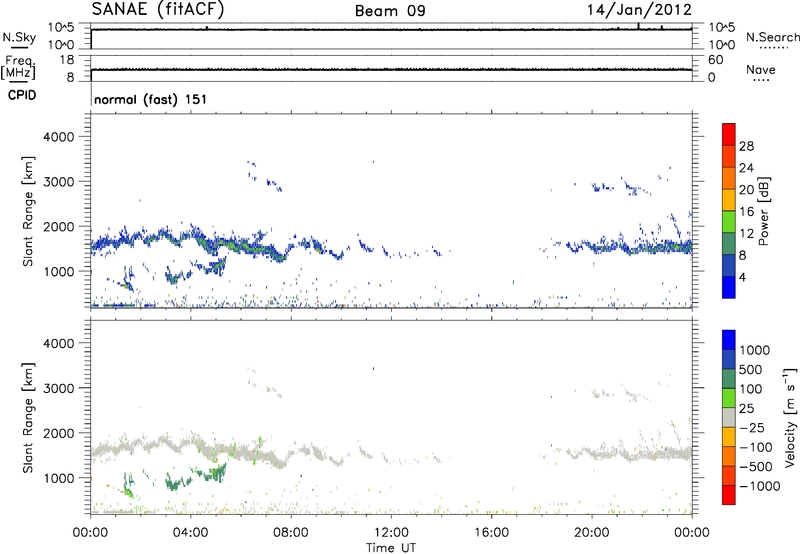Click the Beam 09 heading
Screen dimensions: 800x554
tap(390, 11)
